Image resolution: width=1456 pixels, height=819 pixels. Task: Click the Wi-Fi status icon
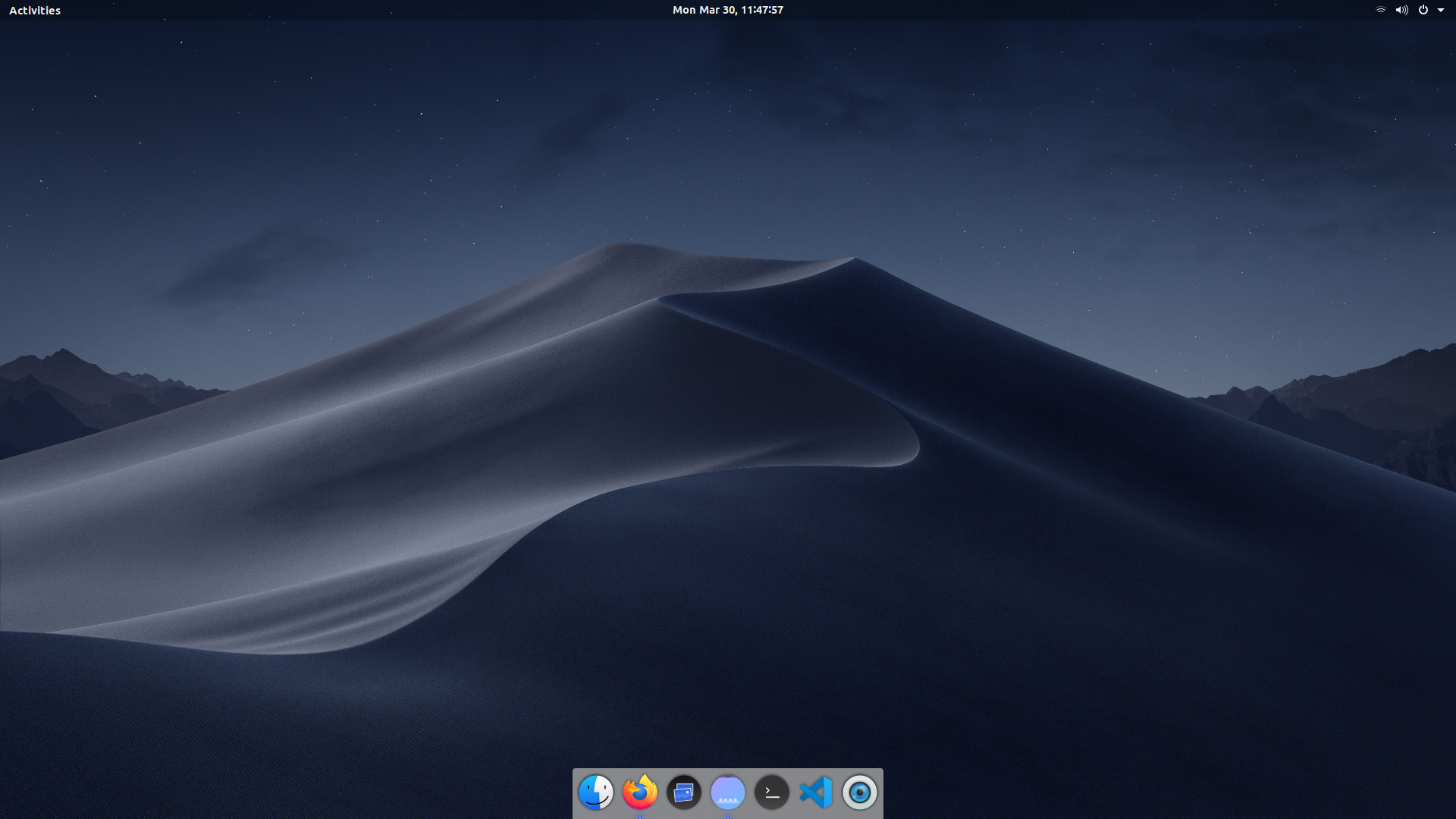coord(1381,10)
